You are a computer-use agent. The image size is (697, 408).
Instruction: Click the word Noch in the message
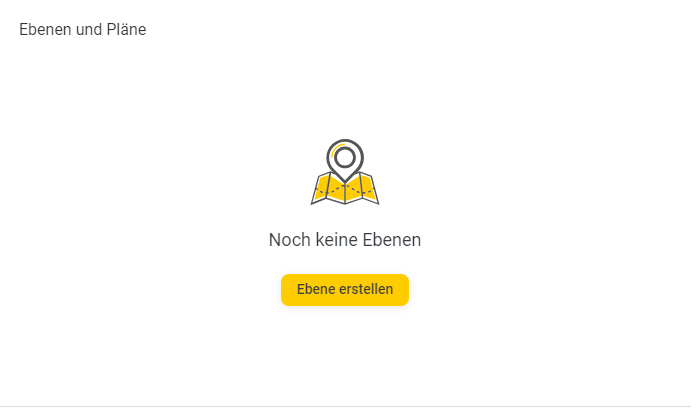tap(290, 240)
